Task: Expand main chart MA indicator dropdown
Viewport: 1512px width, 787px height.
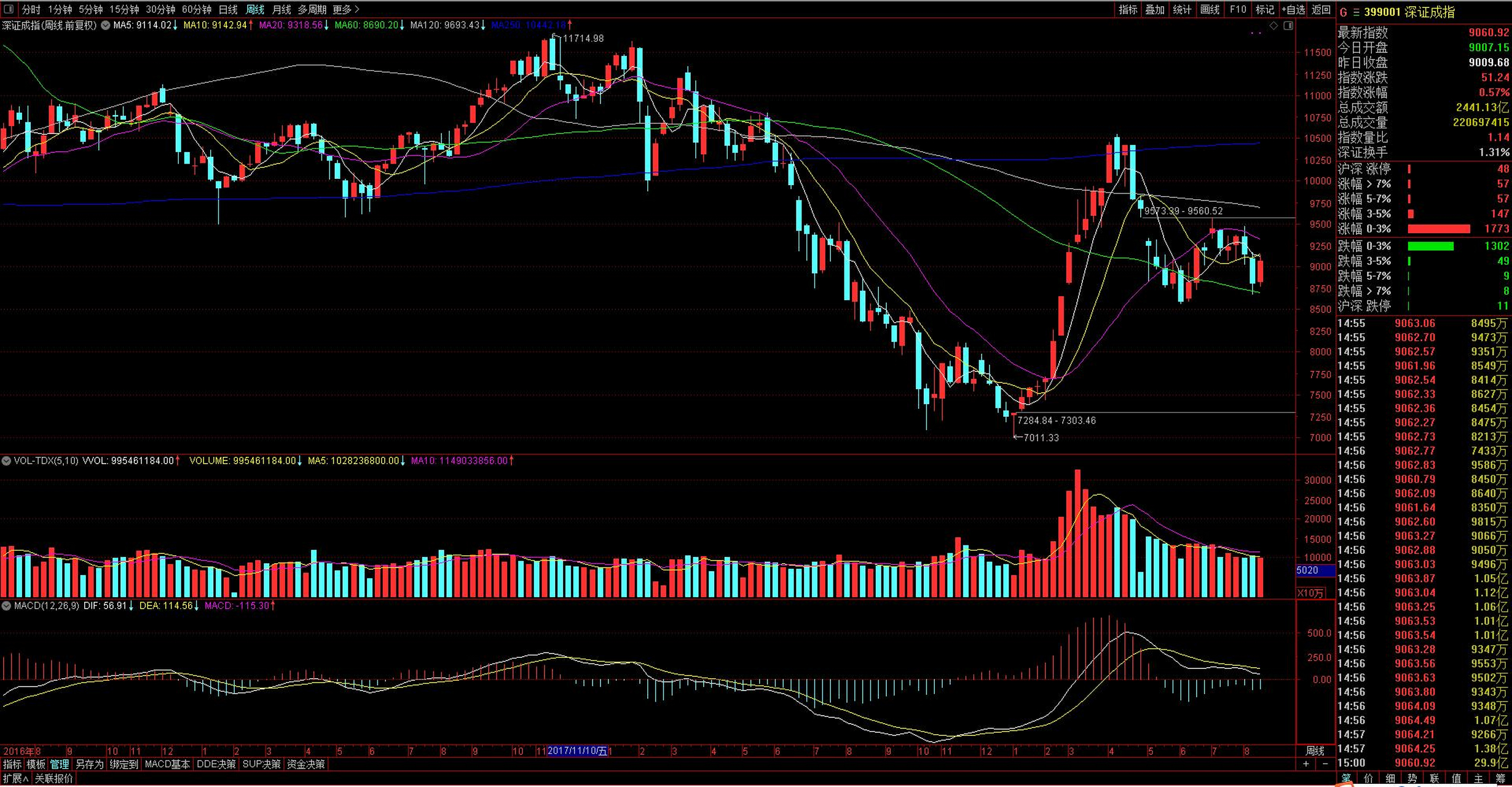Action: (x=106, y=25)
